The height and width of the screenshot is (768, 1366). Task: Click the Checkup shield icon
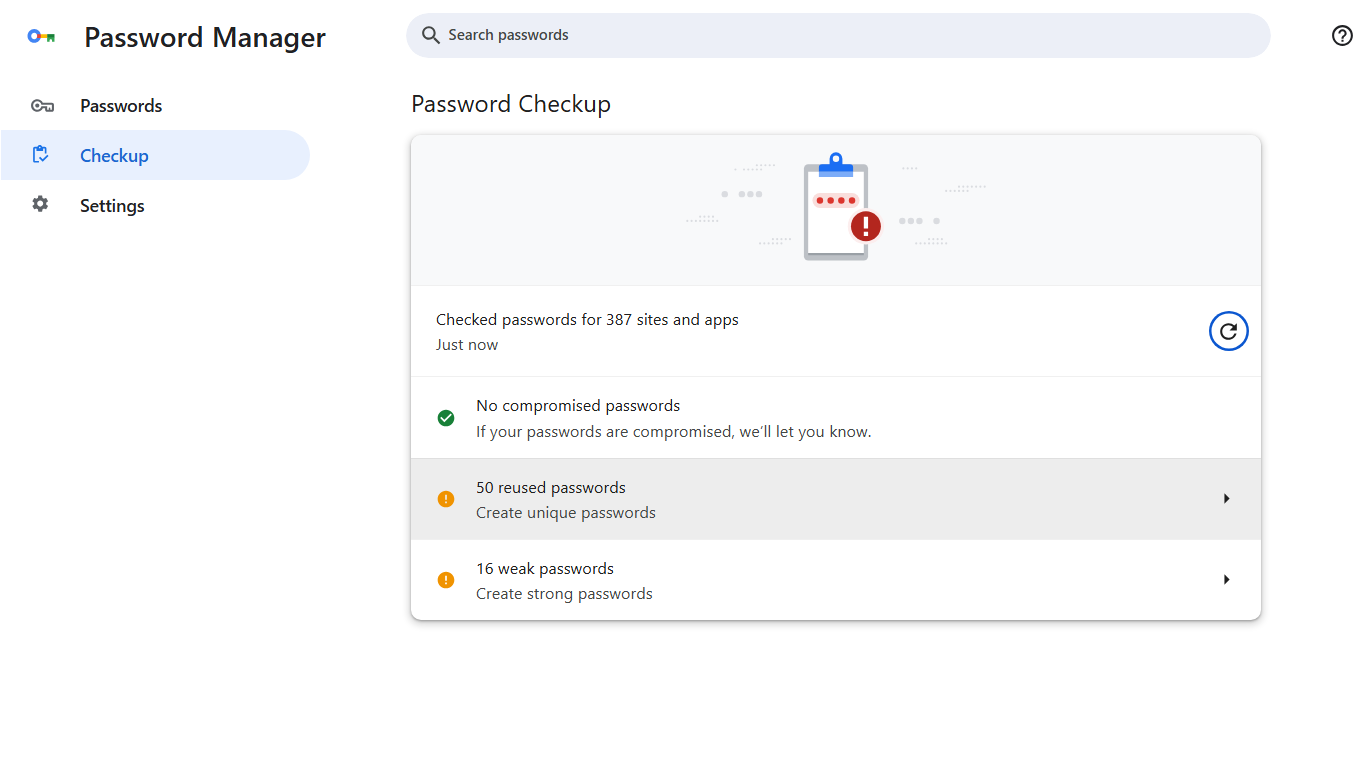click(41, 154)
